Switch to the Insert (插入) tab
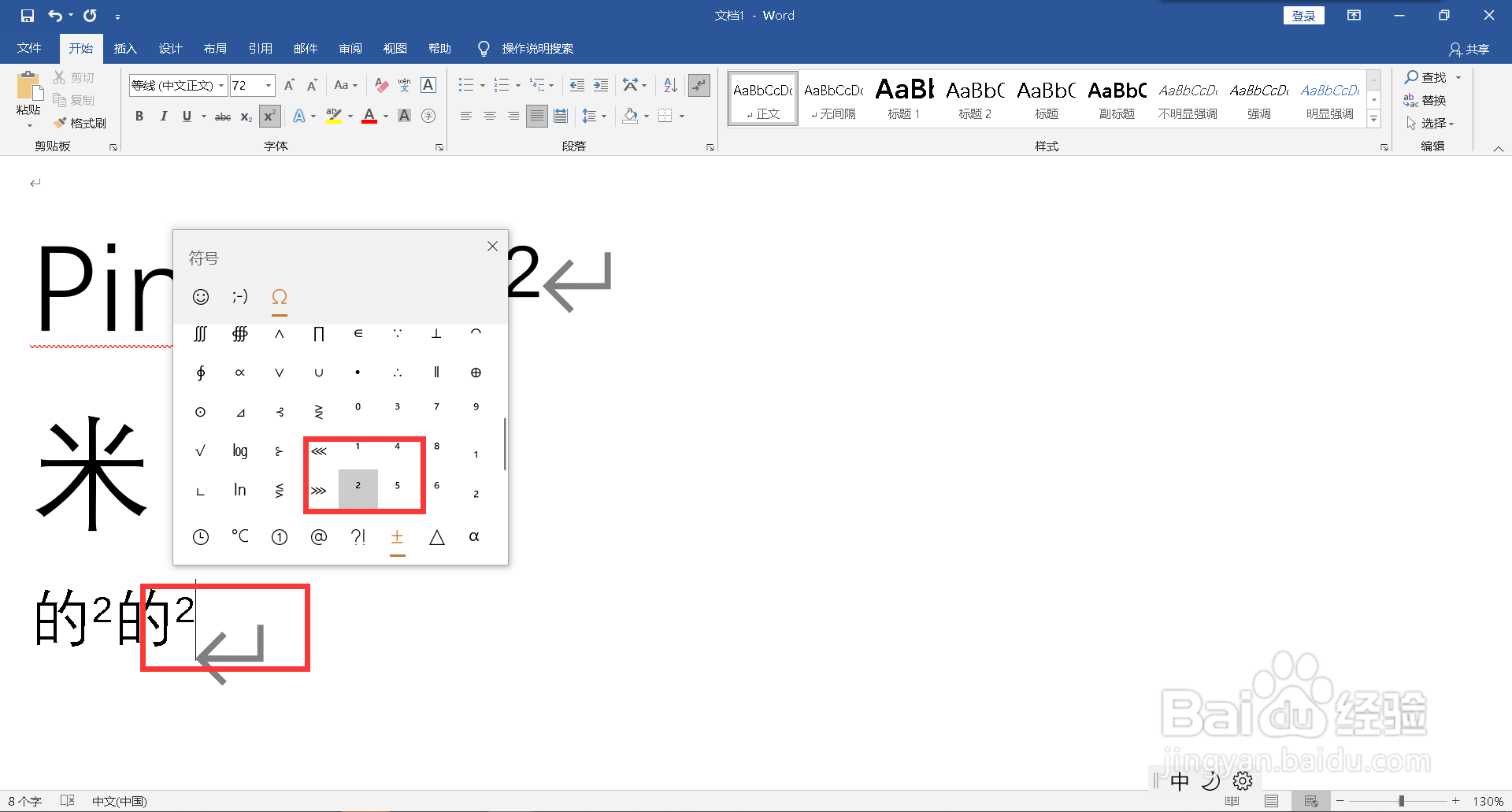The height and width of the screenshot is (812, 1512). click(x=125, y=48)
